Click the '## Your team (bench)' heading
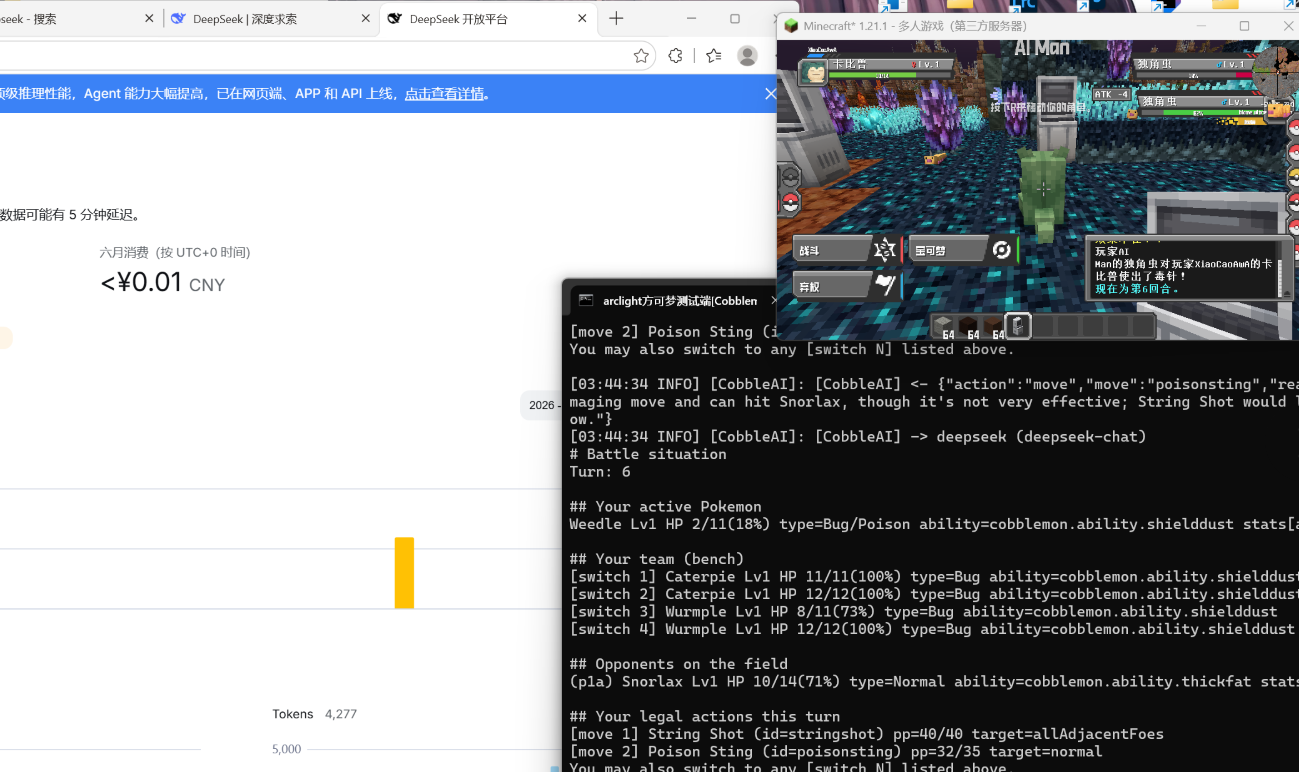The height and width of the screenshot is (772, 1299). pyautogui.click(x=657, y=559)
